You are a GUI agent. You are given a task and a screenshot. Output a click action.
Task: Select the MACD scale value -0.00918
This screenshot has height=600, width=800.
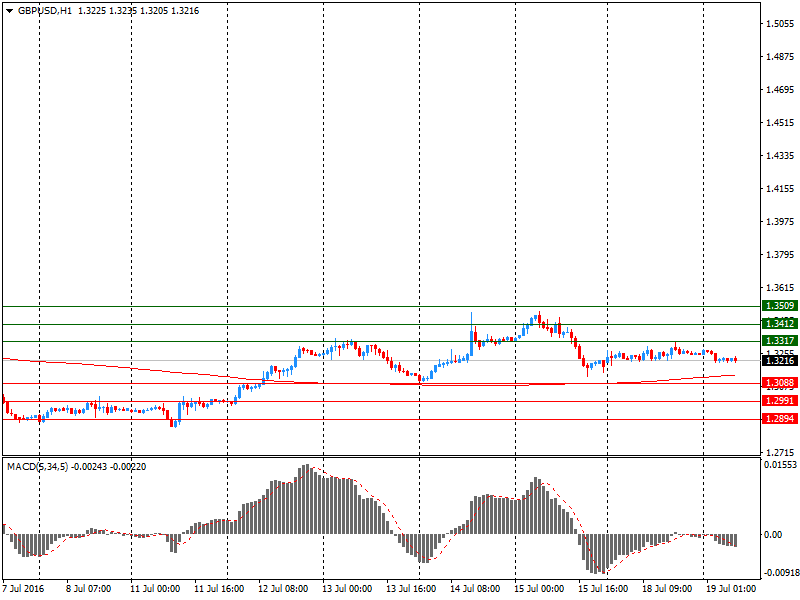(x=781, y=573)
